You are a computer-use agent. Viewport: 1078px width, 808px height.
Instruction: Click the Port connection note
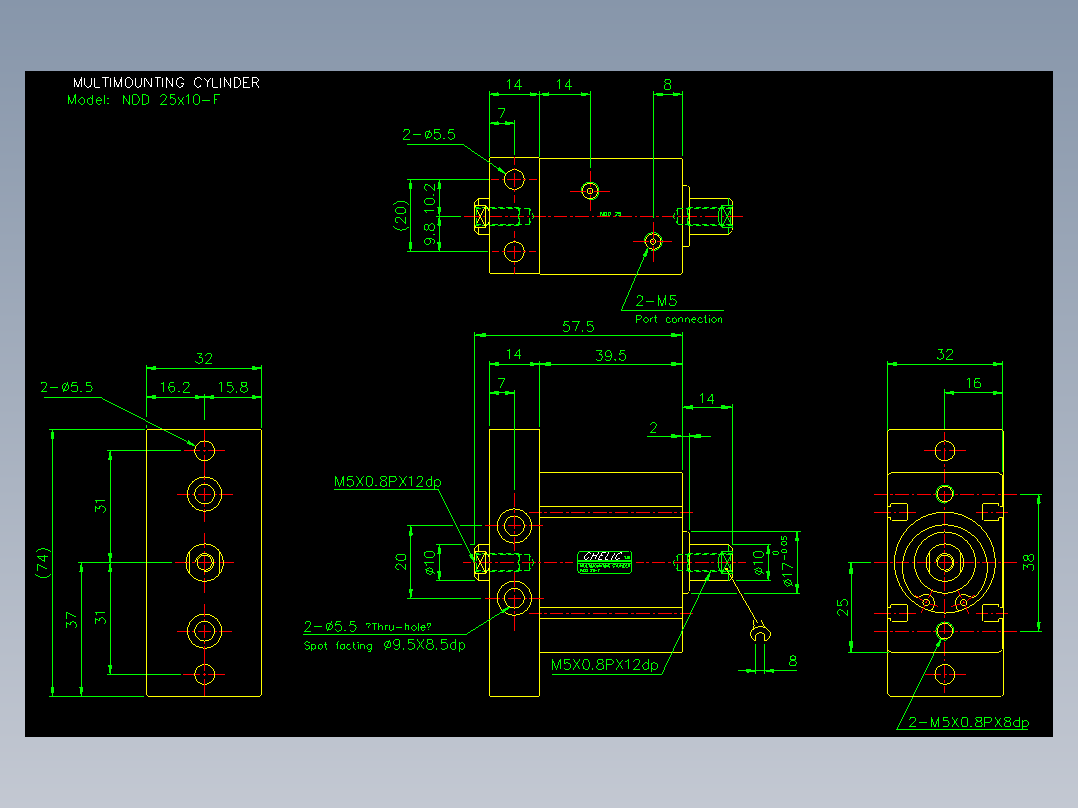pos(679,319)
